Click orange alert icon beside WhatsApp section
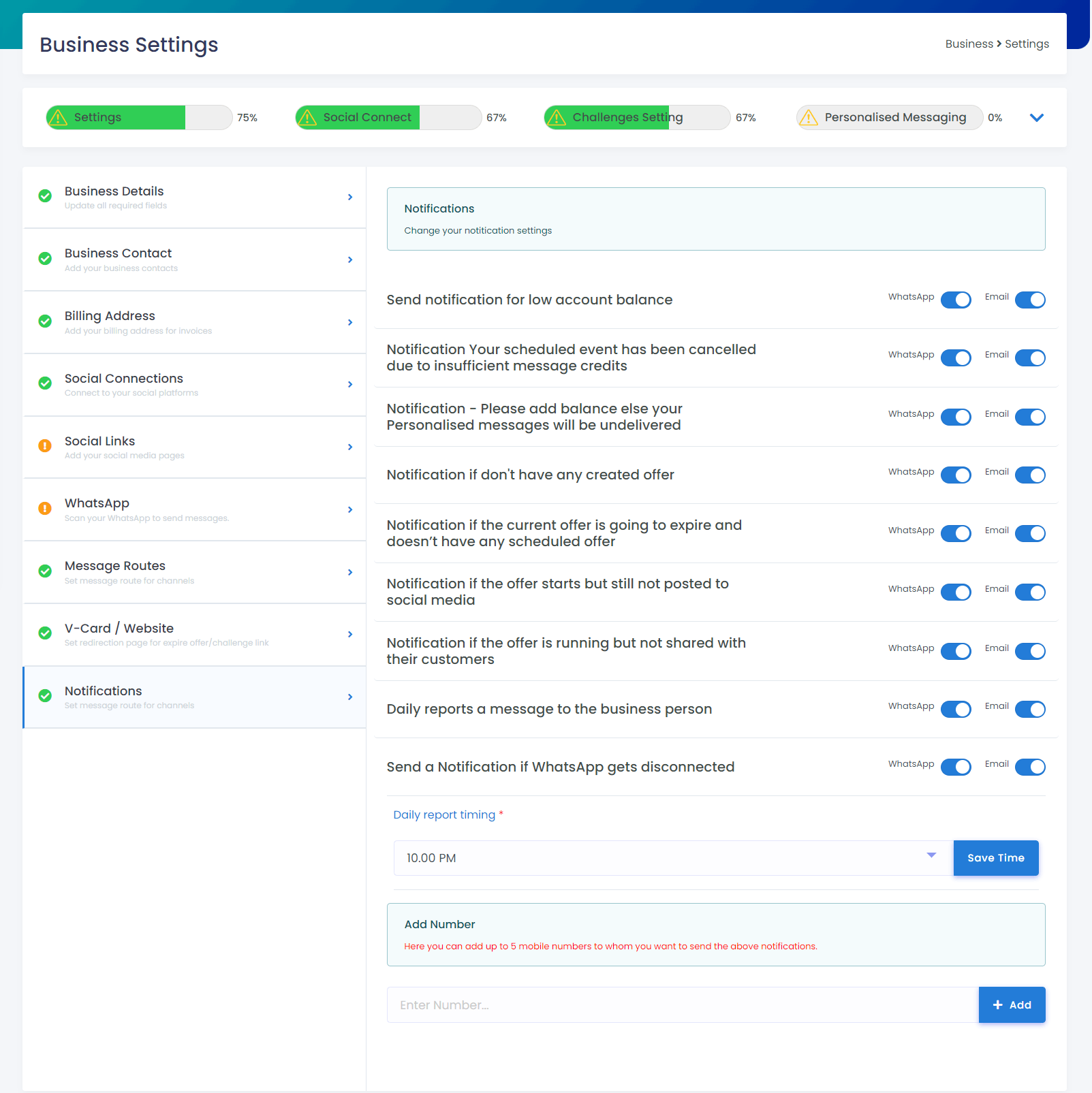 tap(45, 509)
